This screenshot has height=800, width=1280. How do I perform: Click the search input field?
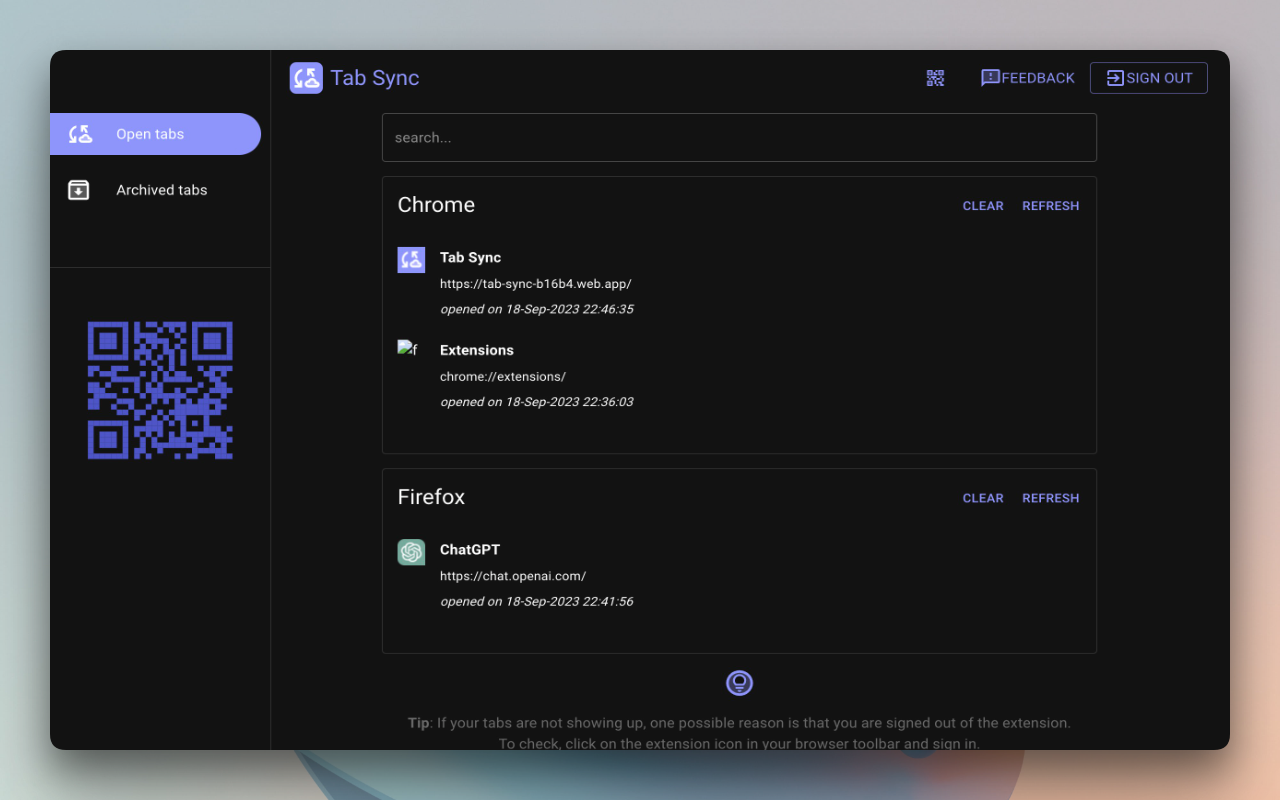pos(739,137)
